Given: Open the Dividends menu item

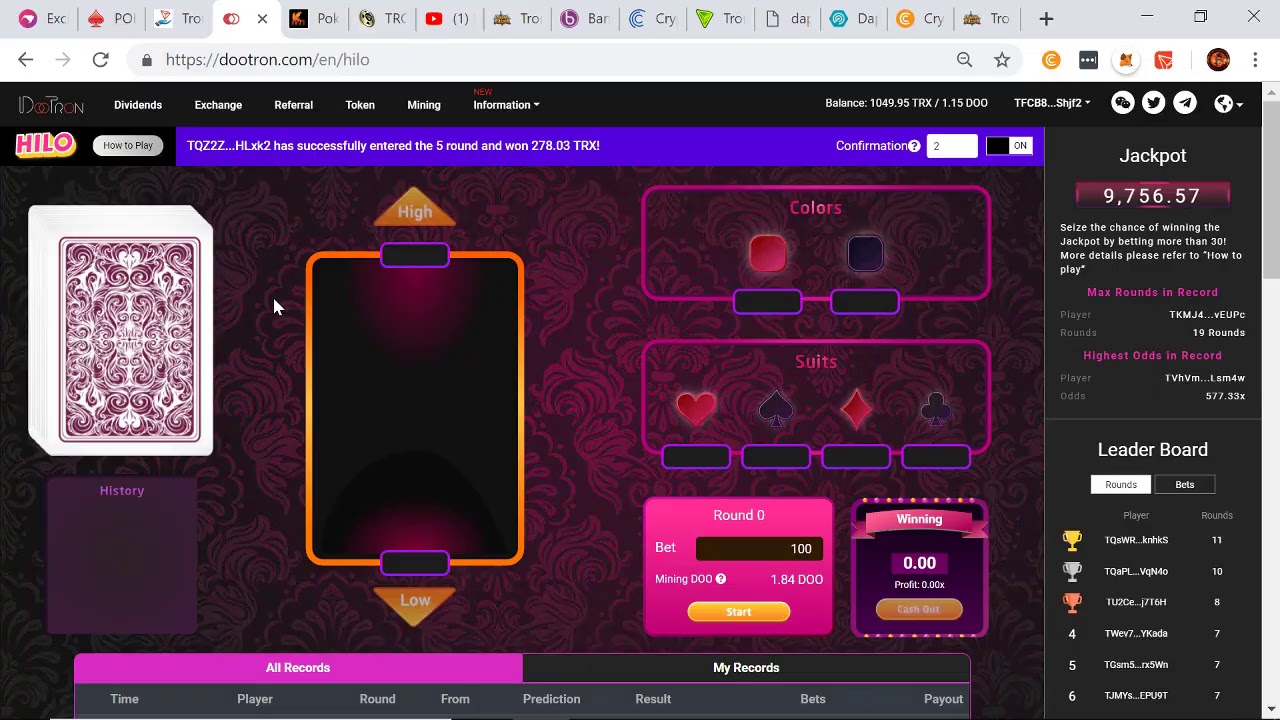Looking at the screenshot, I should point(138,105).
